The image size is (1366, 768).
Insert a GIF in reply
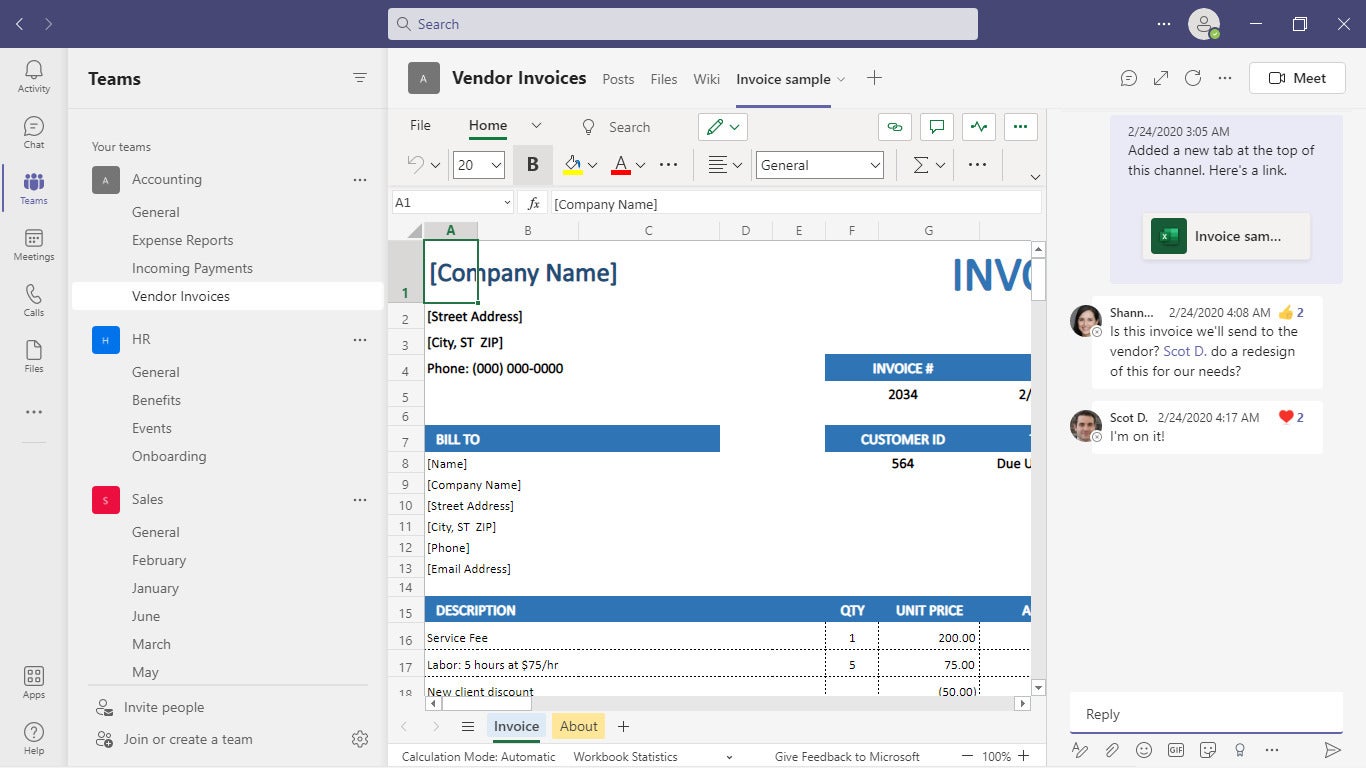[1176, 749]
